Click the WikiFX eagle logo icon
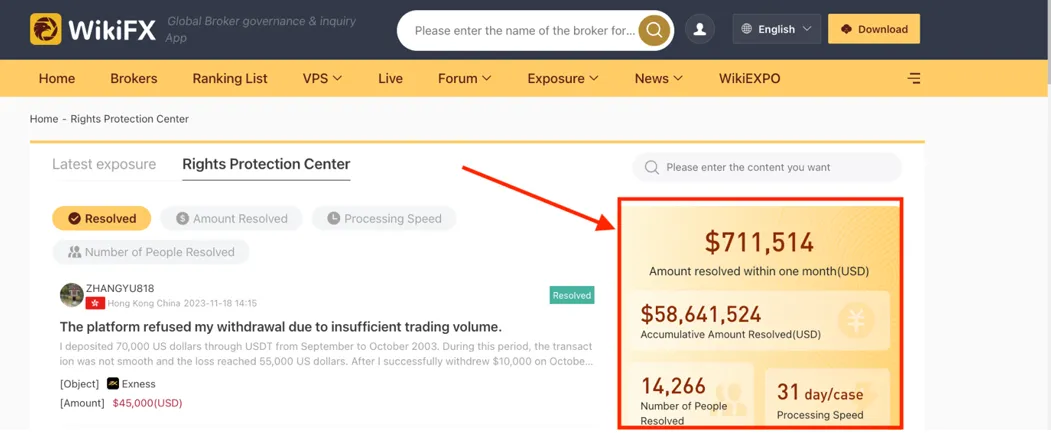This screenshot has width=1051, height=433. click(46, 29)
